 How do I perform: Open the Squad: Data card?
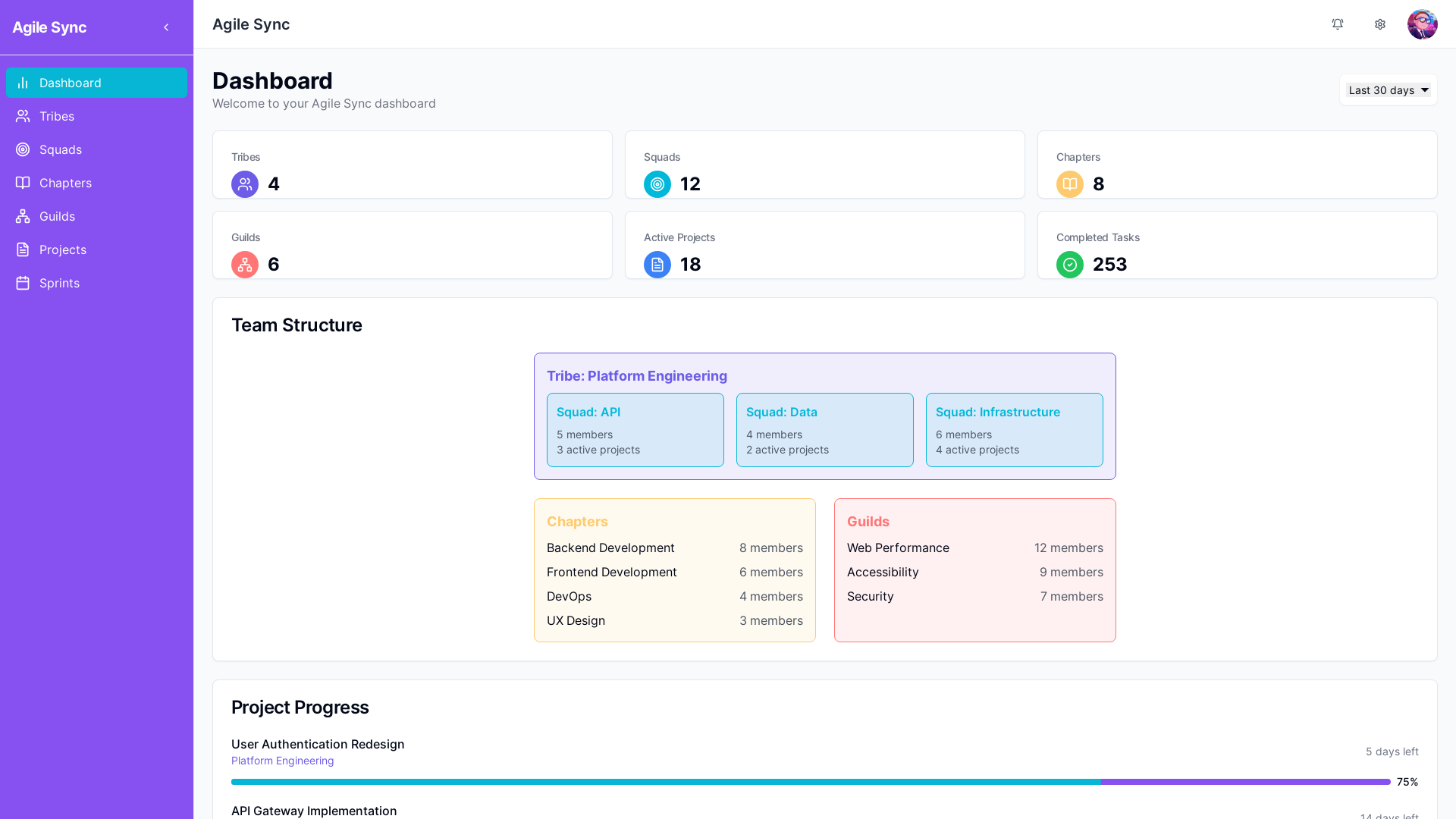coord(825,430)
